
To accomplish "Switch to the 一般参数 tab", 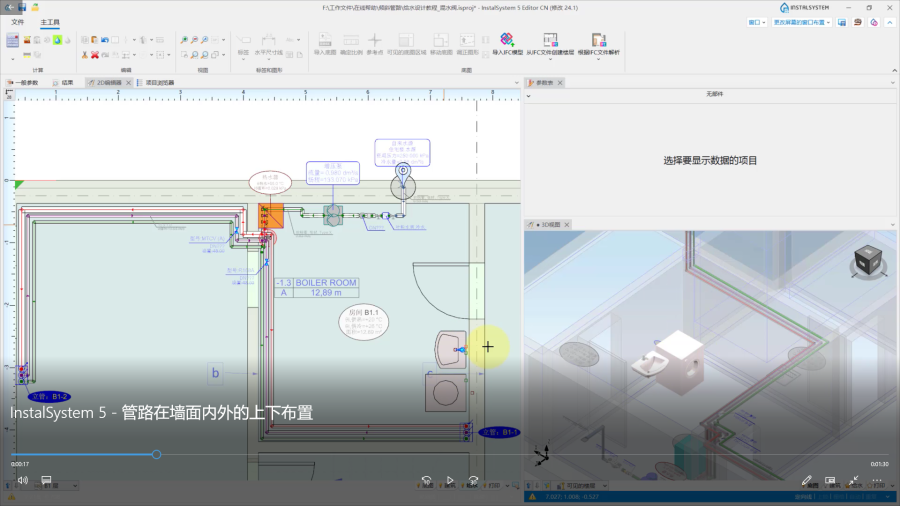I will pyautogui.click(x=23, y=83).
